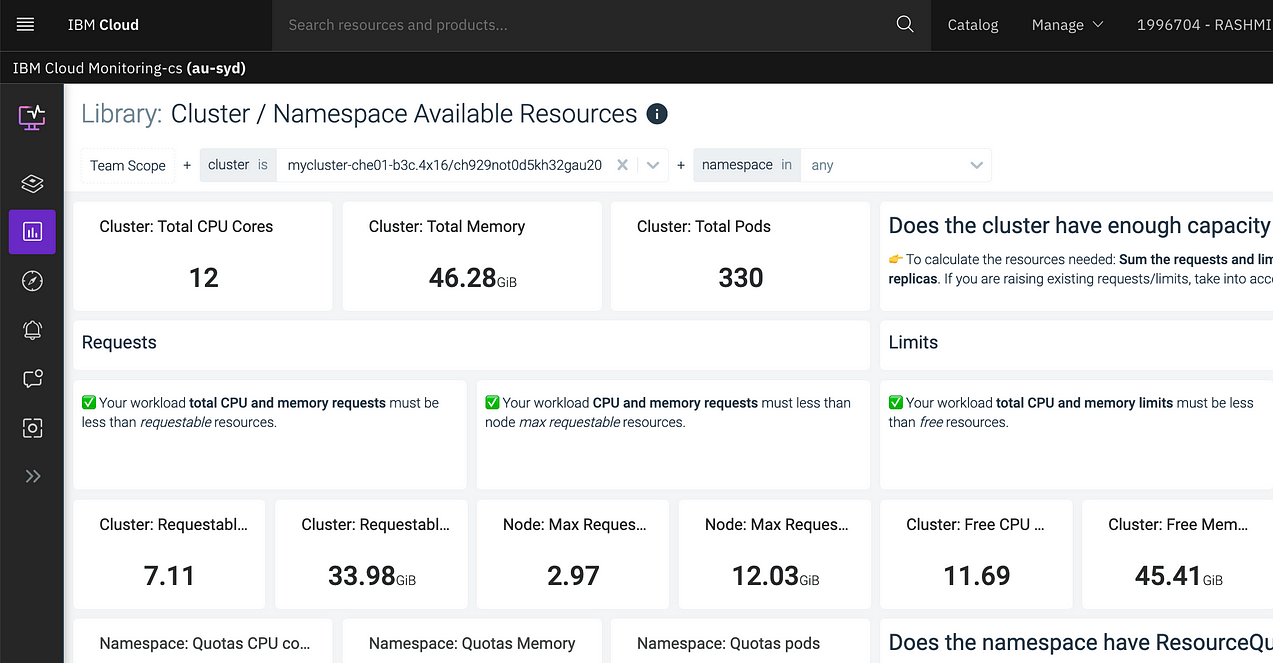Click the search magnifier icon

(x=905, y=25)
